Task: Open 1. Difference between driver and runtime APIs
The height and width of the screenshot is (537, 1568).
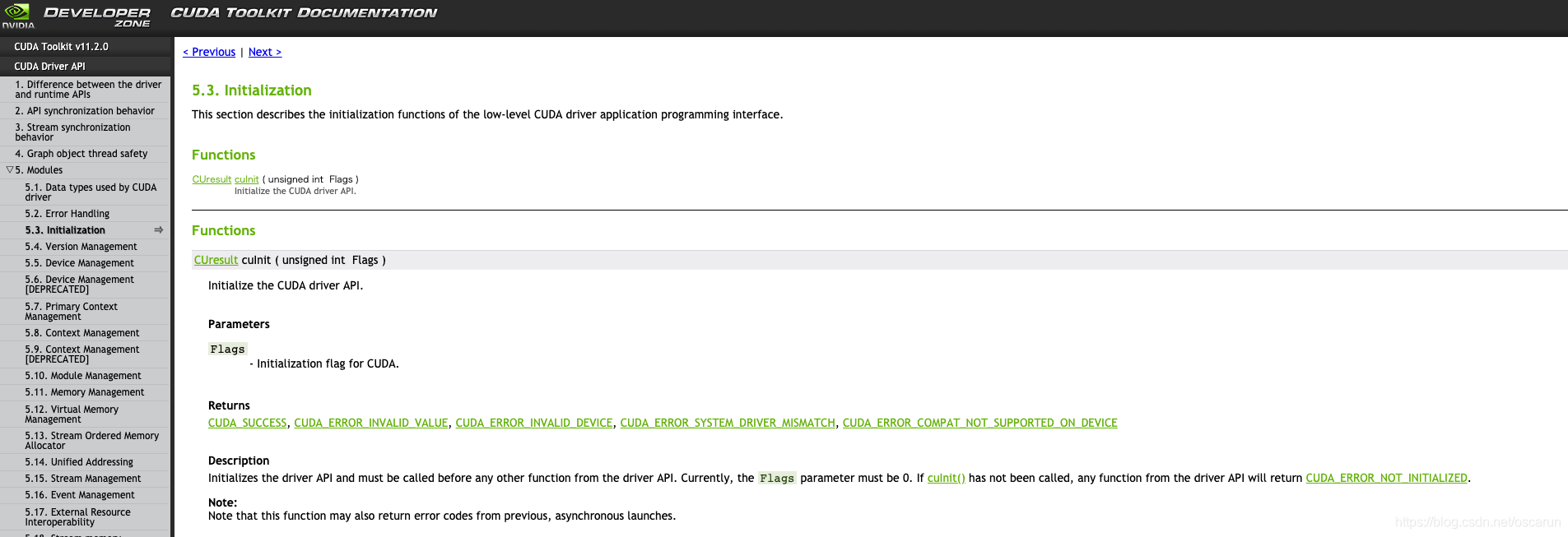Action: tap(88, 90)
